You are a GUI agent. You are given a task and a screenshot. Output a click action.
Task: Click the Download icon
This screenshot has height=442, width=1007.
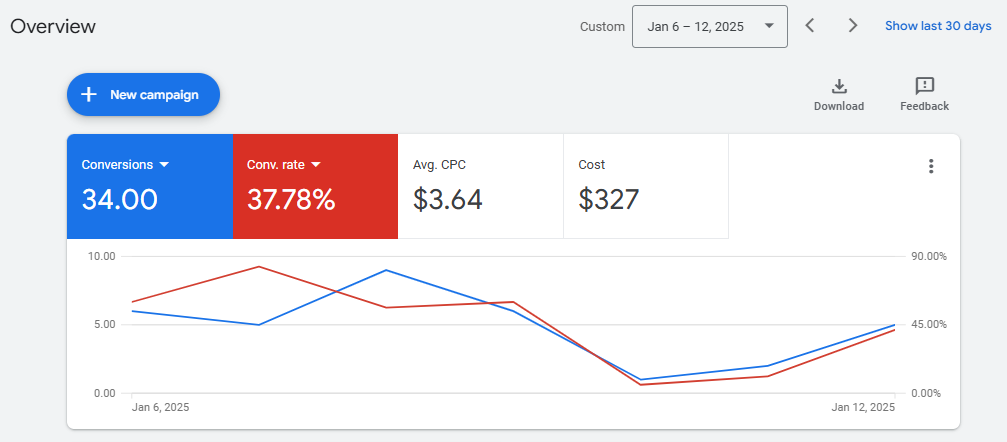(839, 86)
